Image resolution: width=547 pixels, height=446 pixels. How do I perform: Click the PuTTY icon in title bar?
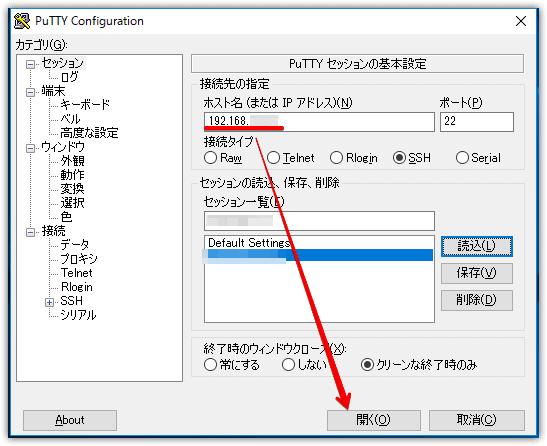click(x=22, y=21)
